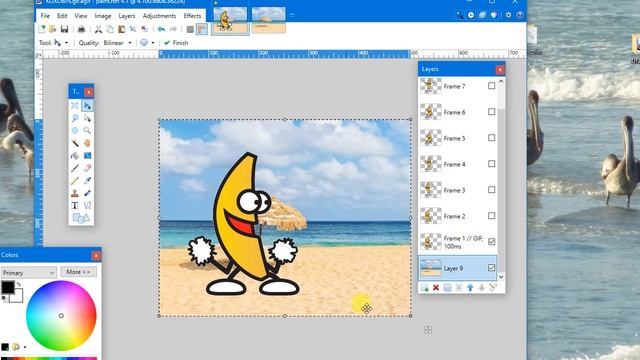Click the Print toolbar icon
This screenshot has height=360, width=640.
tap(81, 29)
